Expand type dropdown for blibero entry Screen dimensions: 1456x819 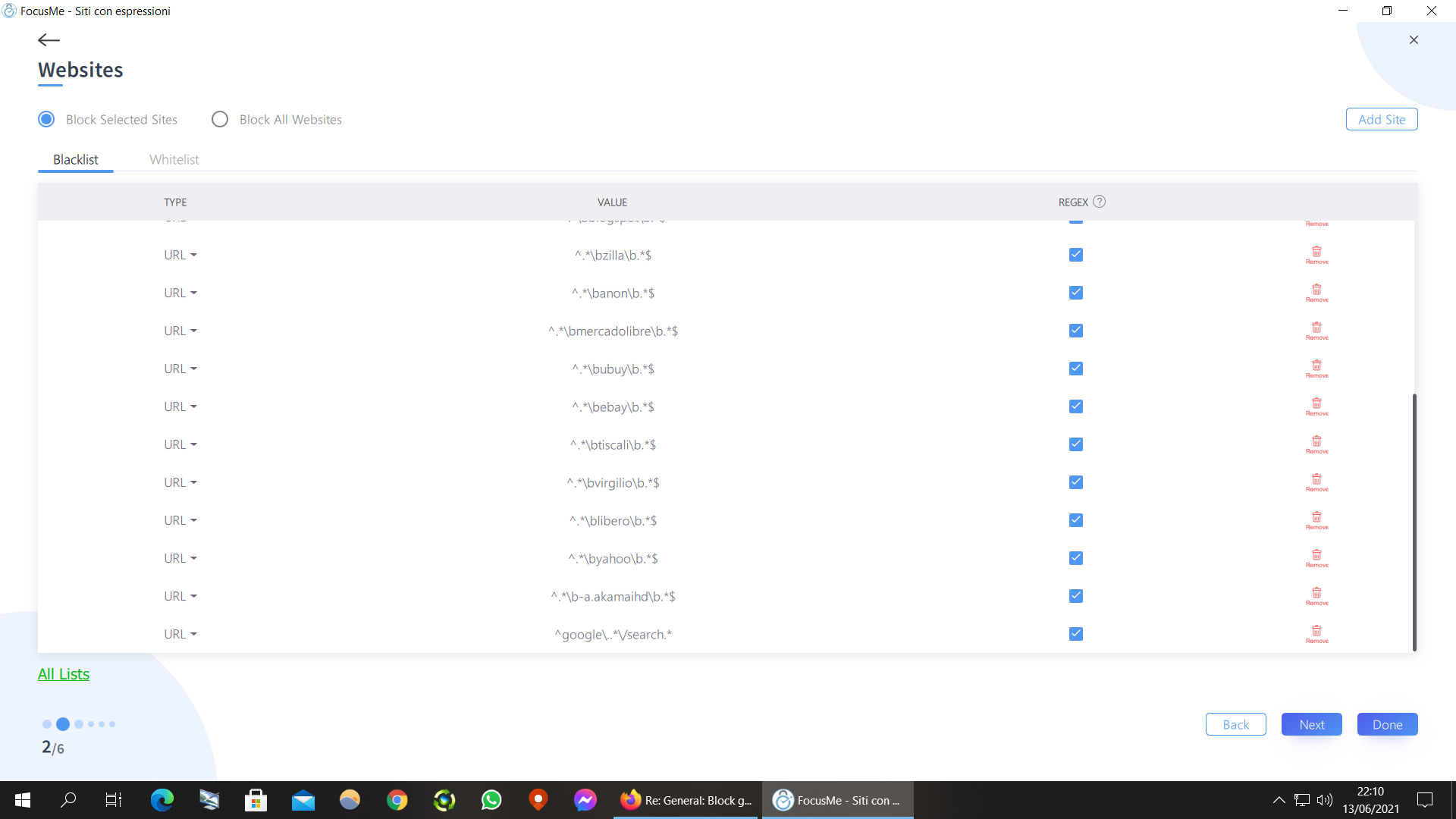click(x=180, y=520)
